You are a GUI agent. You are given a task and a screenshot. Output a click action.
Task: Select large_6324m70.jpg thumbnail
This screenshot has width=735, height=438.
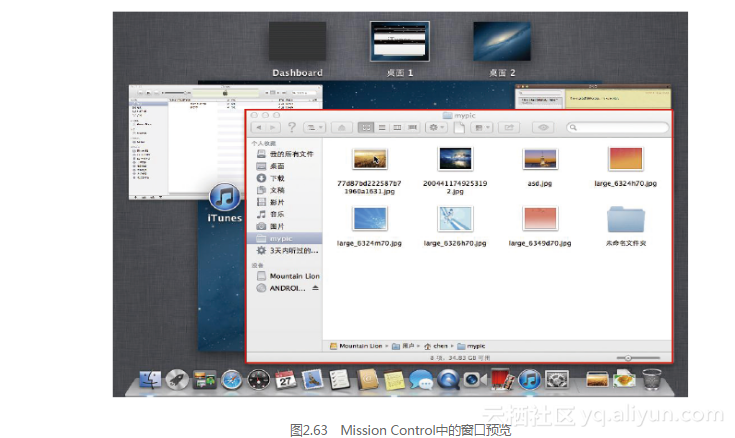click(369, 219)
